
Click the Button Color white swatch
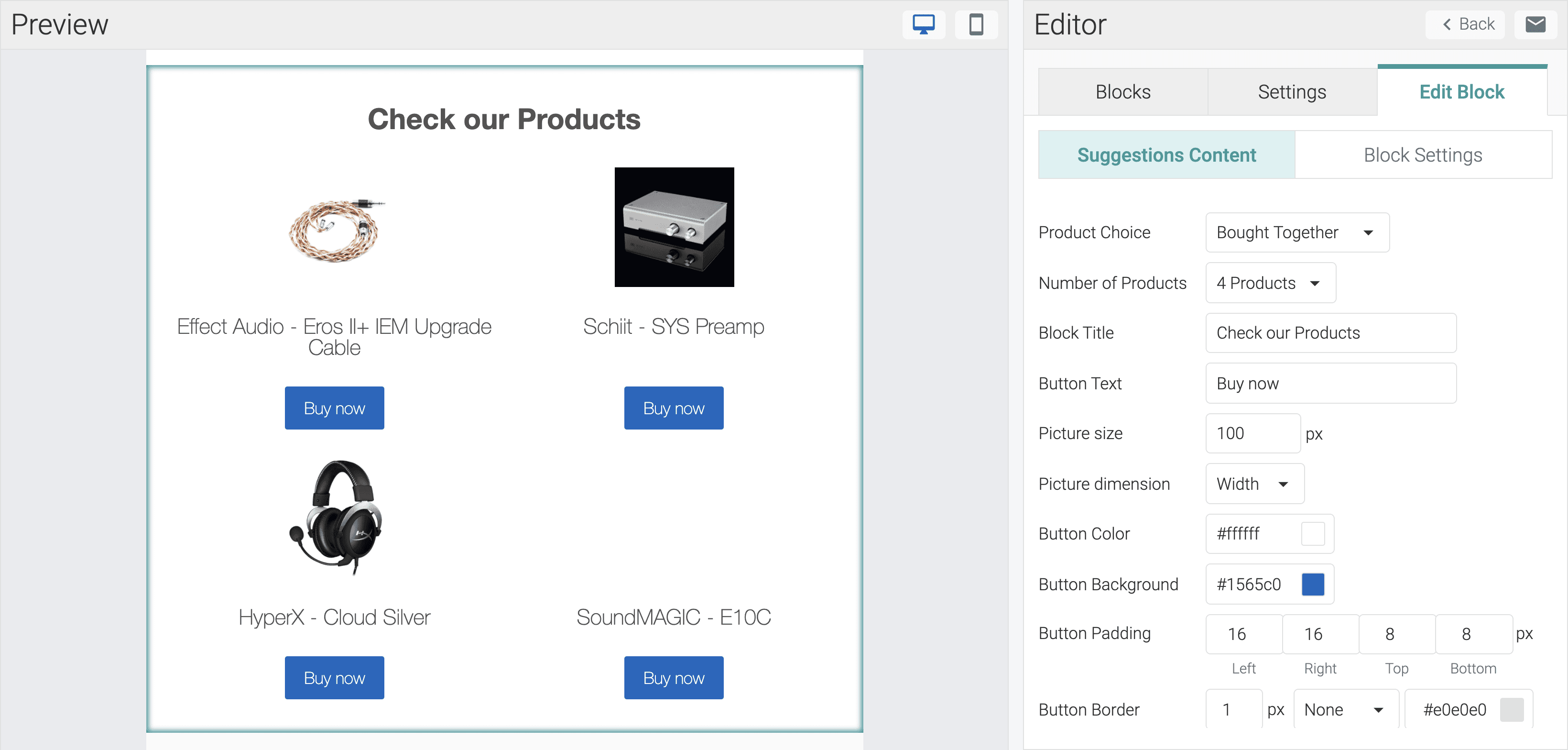pos(1312,534)
